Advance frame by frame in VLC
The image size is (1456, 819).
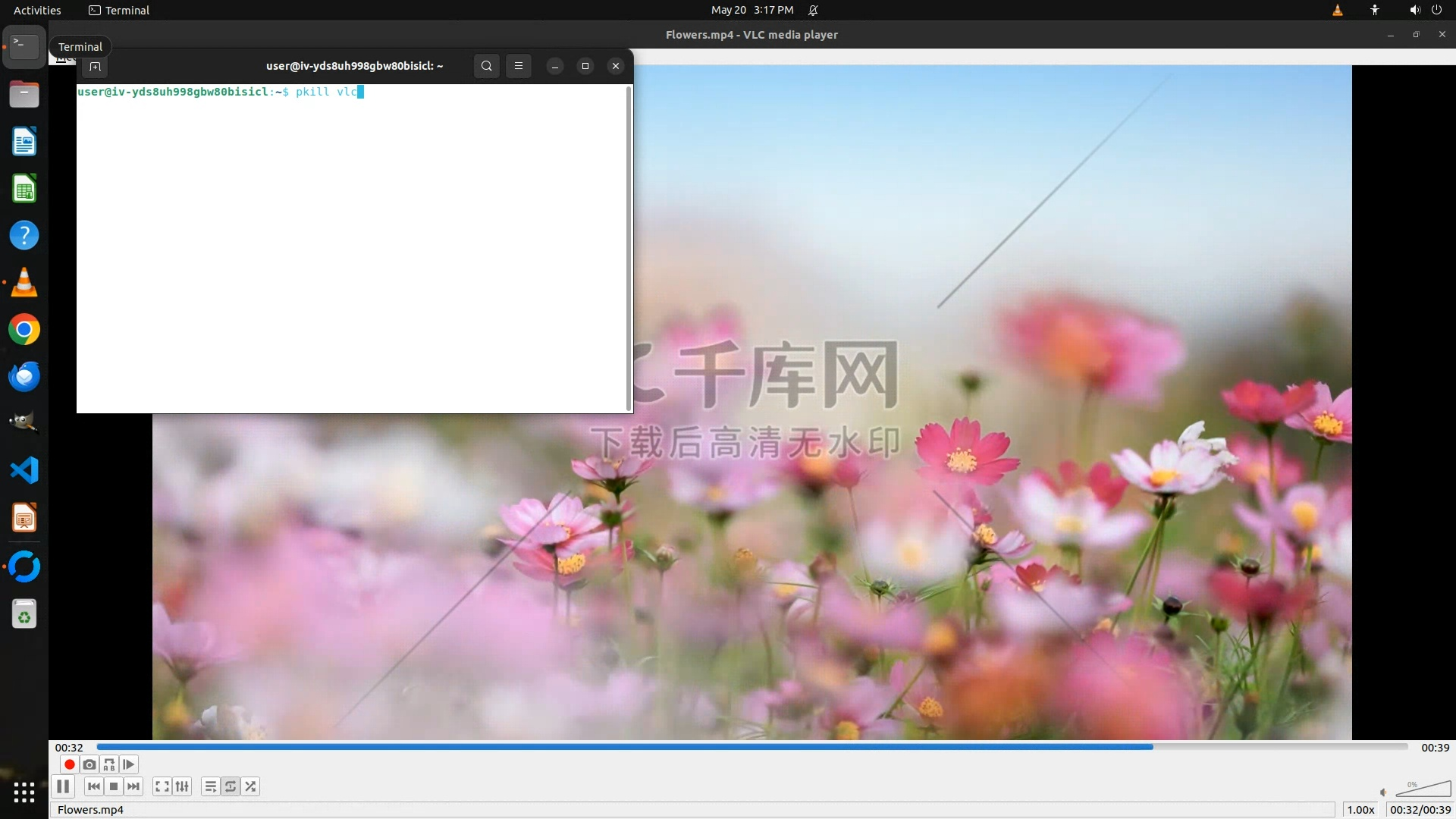(x=129, y=764)
